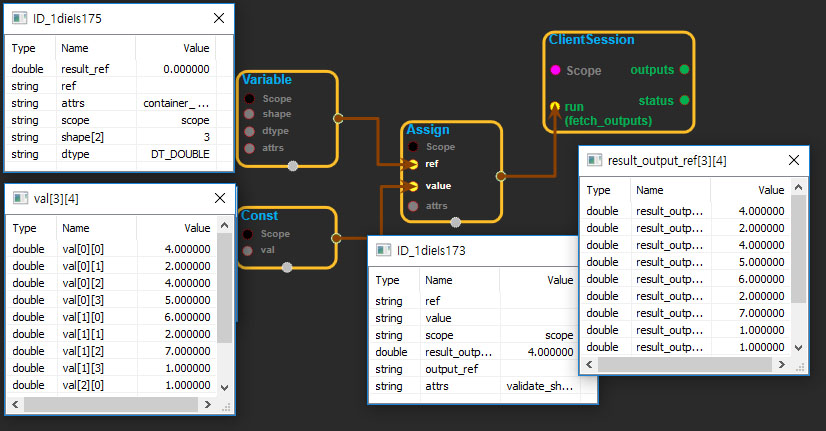
Task: Click the Variable node title
Action: [x=267, y=80]
